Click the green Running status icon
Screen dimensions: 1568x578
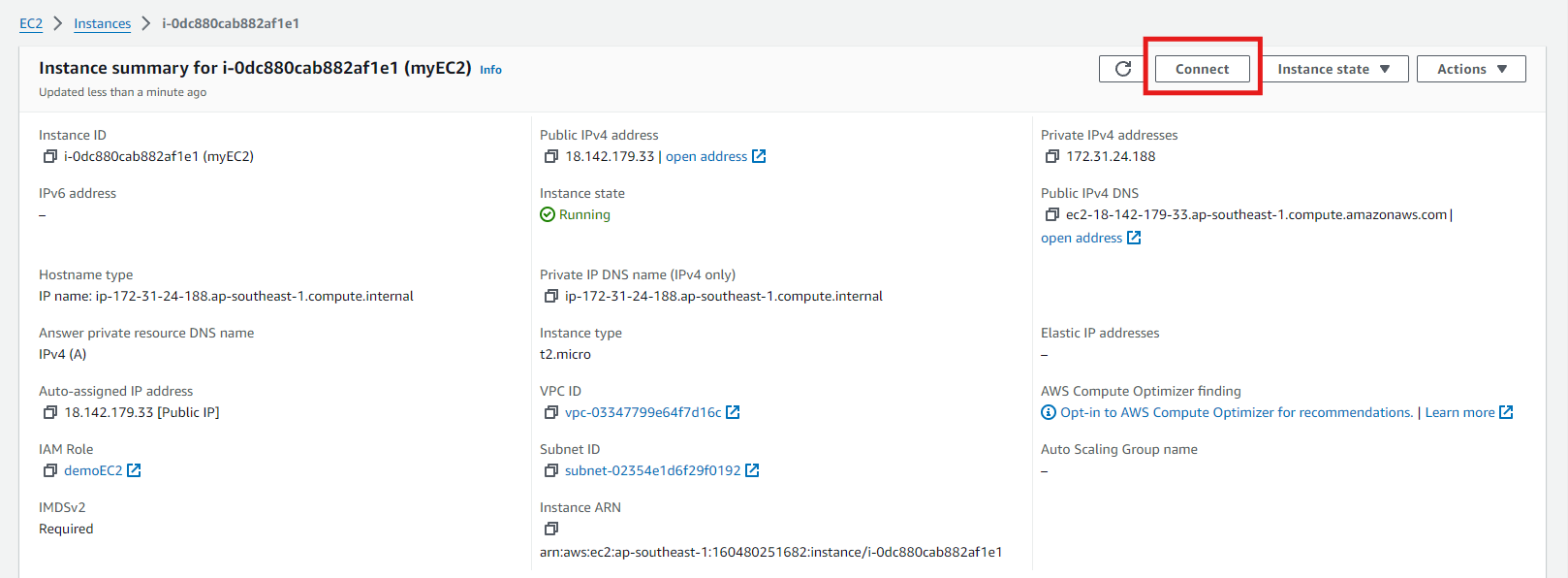tap(548, 214)
